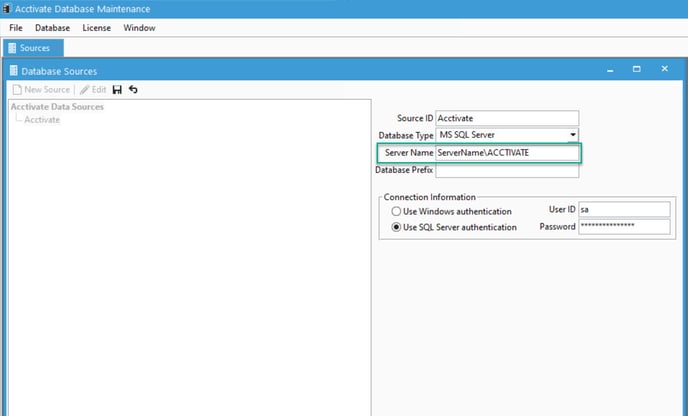Click the Database Prefix input field
Viewport: 688px width, 416px height.
[507, 171]
